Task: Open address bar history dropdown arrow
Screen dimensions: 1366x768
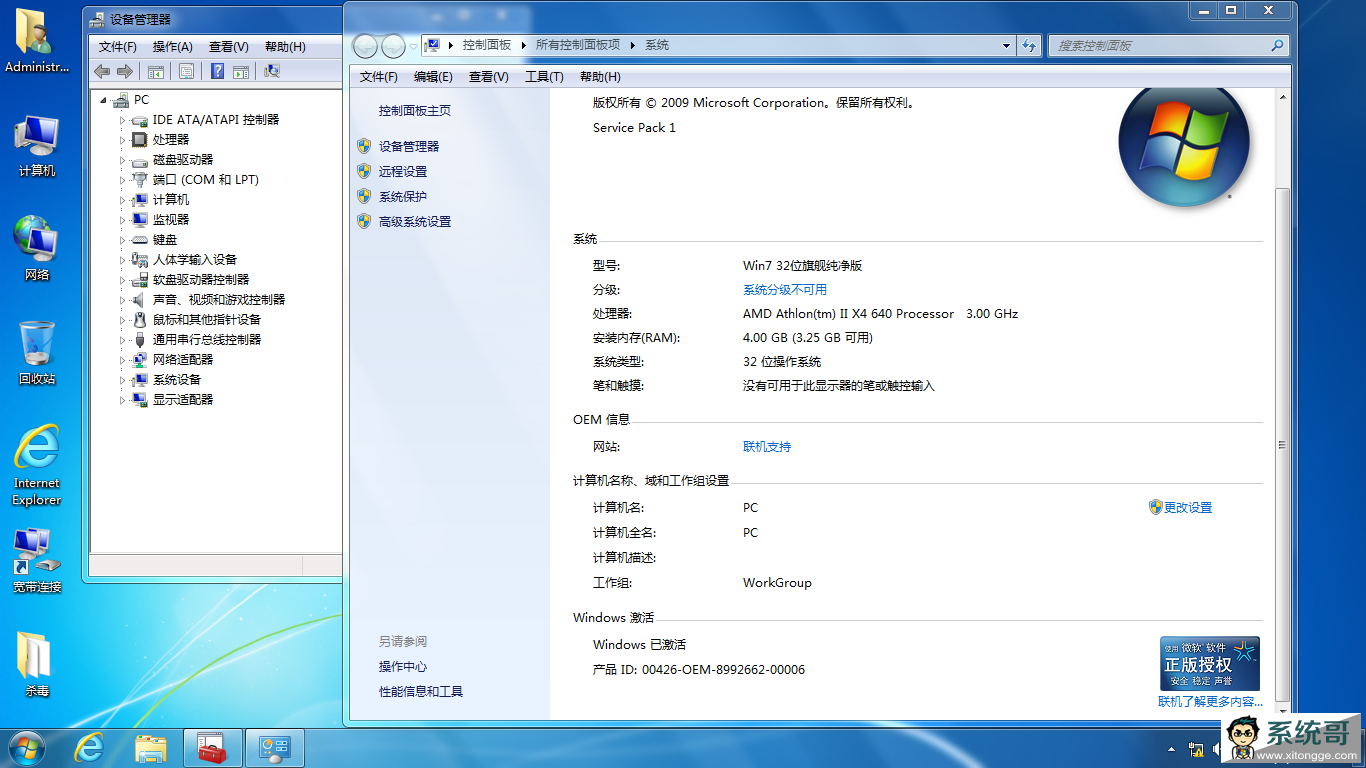Action: pyautogui.click(x=1007, y=45)
